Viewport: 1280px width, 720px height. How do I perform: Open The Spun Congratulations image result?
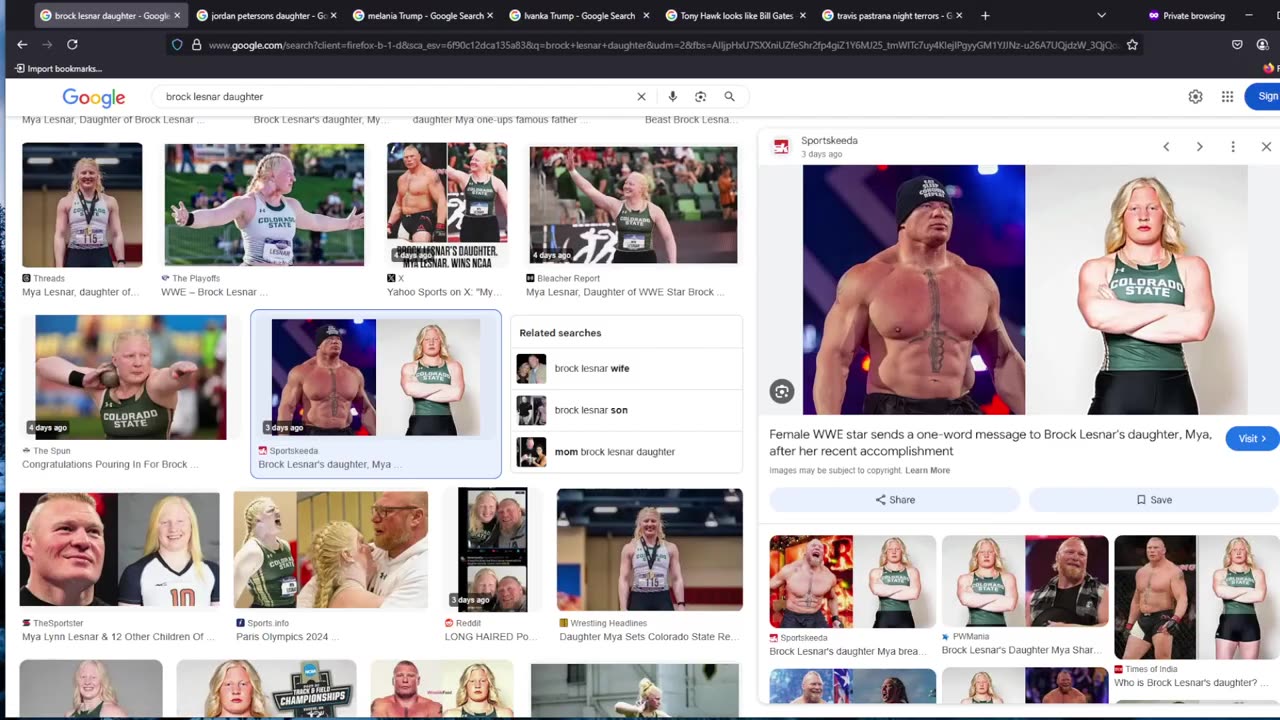(130, 378)
